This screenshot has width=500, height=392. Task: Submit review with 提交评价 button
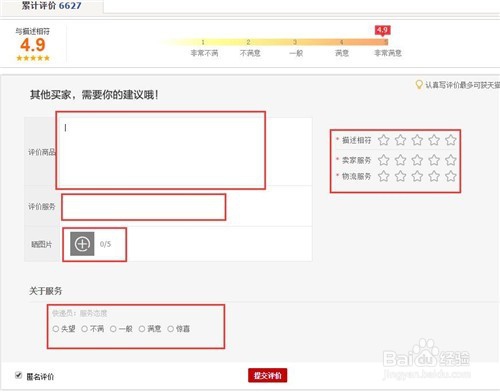pyautogui.click(x=267, y=376)
